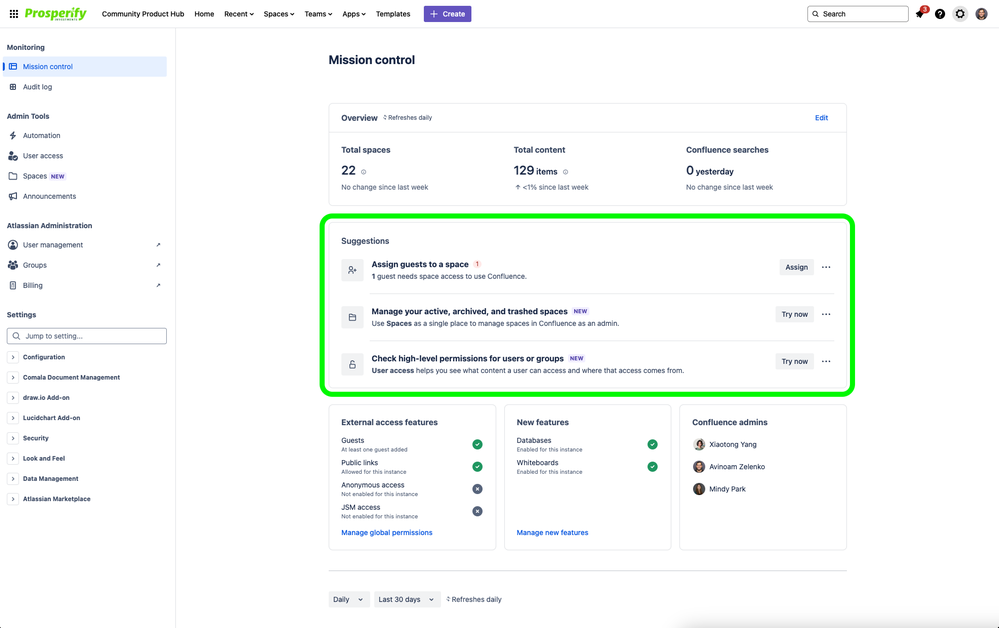Open Templates in the top navigation
The image size is (999, 628).
[x=393, y=14]
